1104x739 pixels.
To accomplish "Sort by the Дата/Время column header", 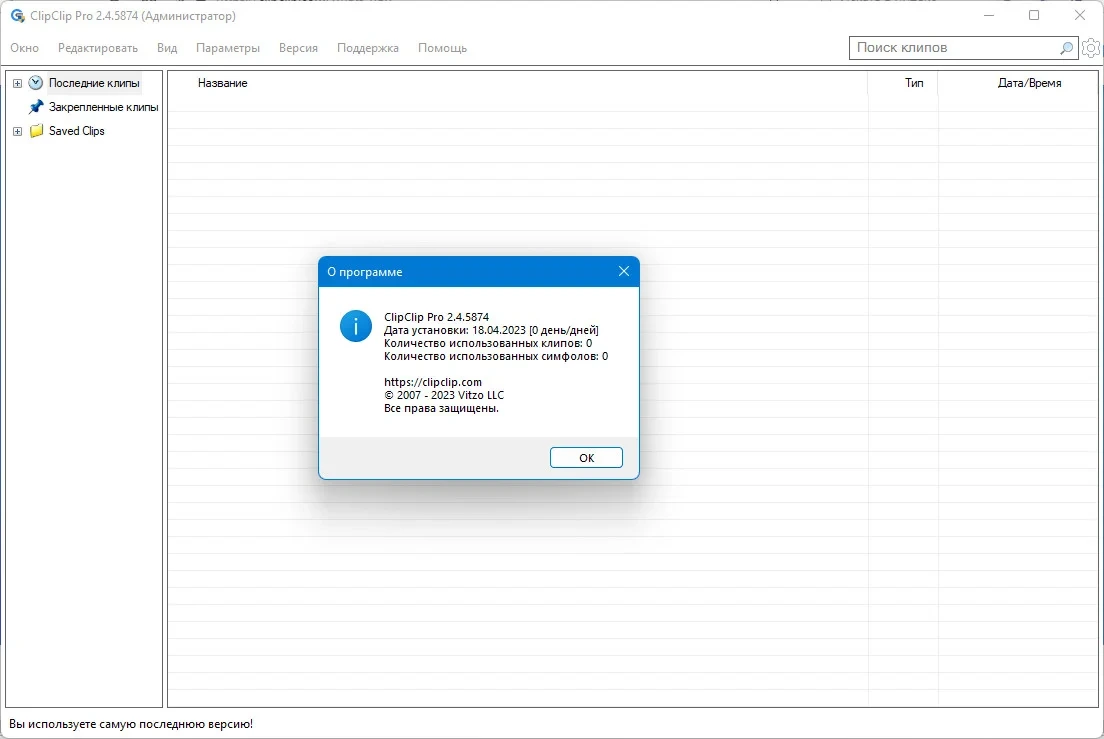I will point(1029,83).
